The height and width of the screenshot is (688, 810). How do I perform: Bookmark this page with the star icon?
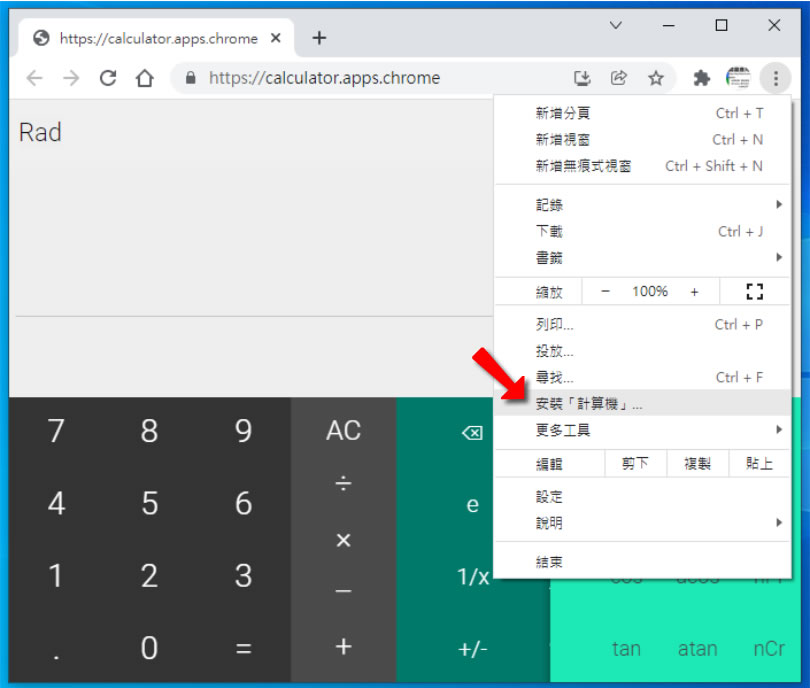coord(656,78)
